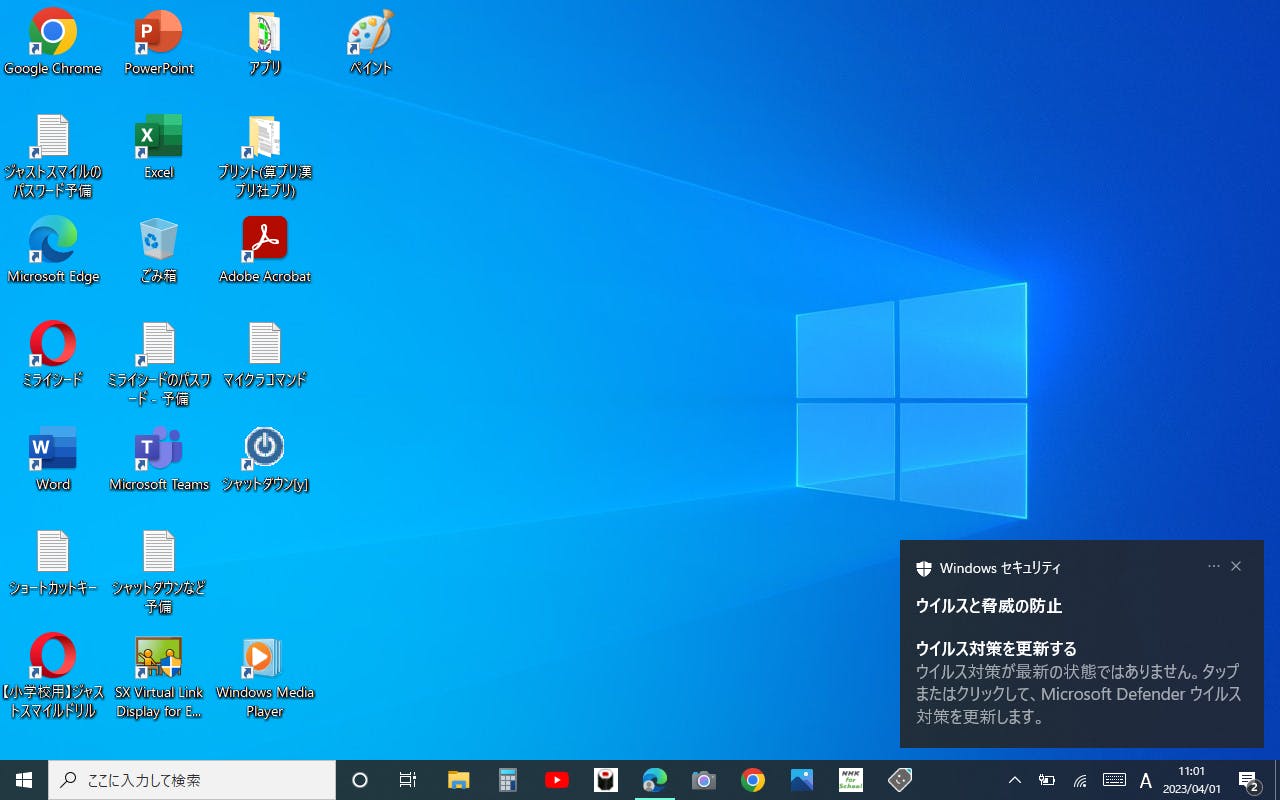Click the Task View button in the taskbar

408,780
